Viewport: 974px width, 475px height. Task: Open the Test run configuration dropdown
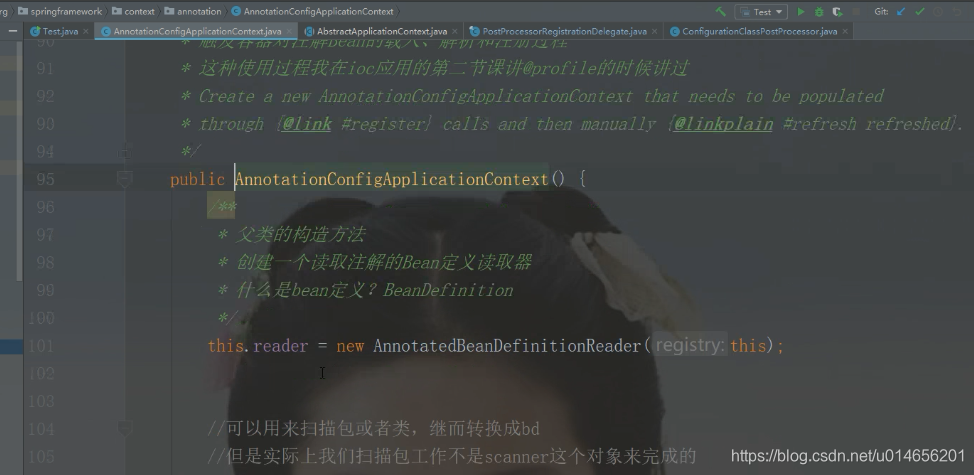[x=762, y=12]
